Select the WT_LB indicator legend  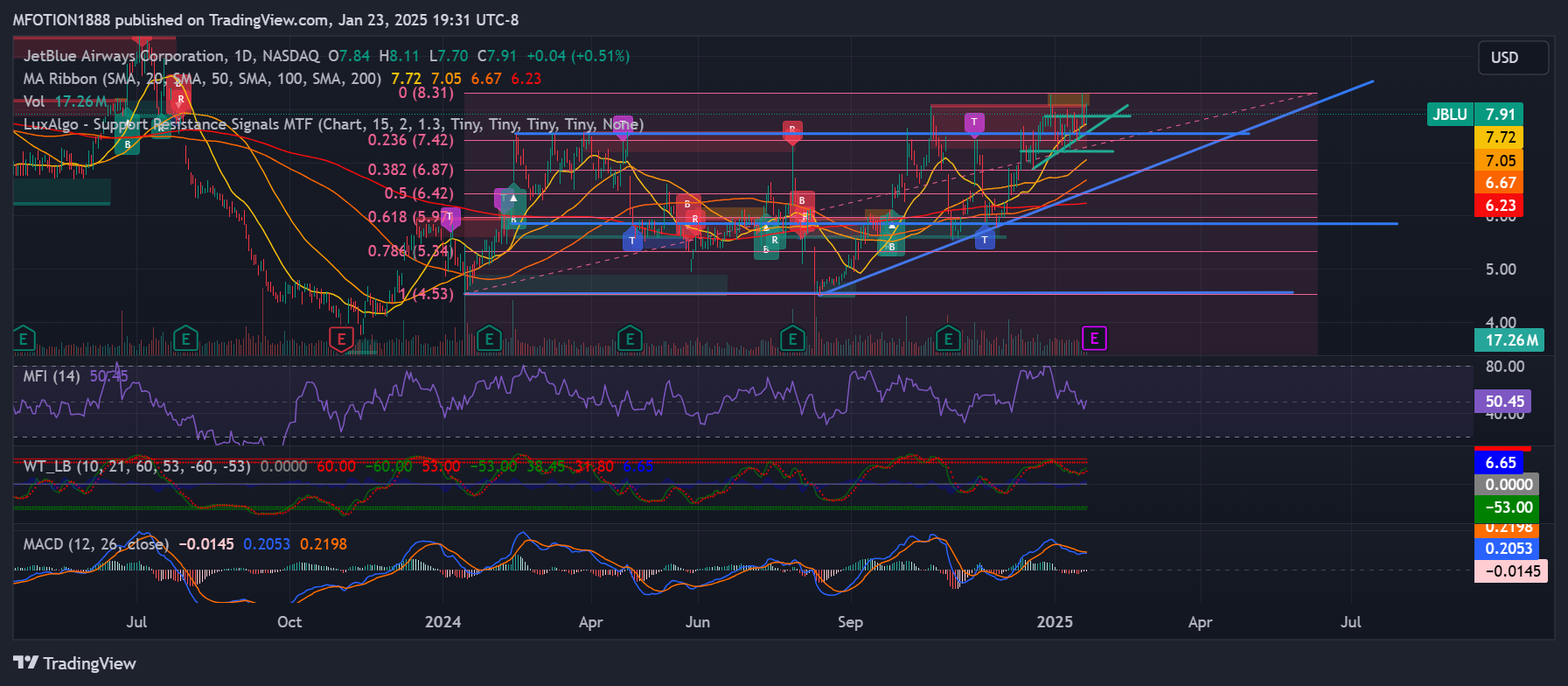(136, 466)
